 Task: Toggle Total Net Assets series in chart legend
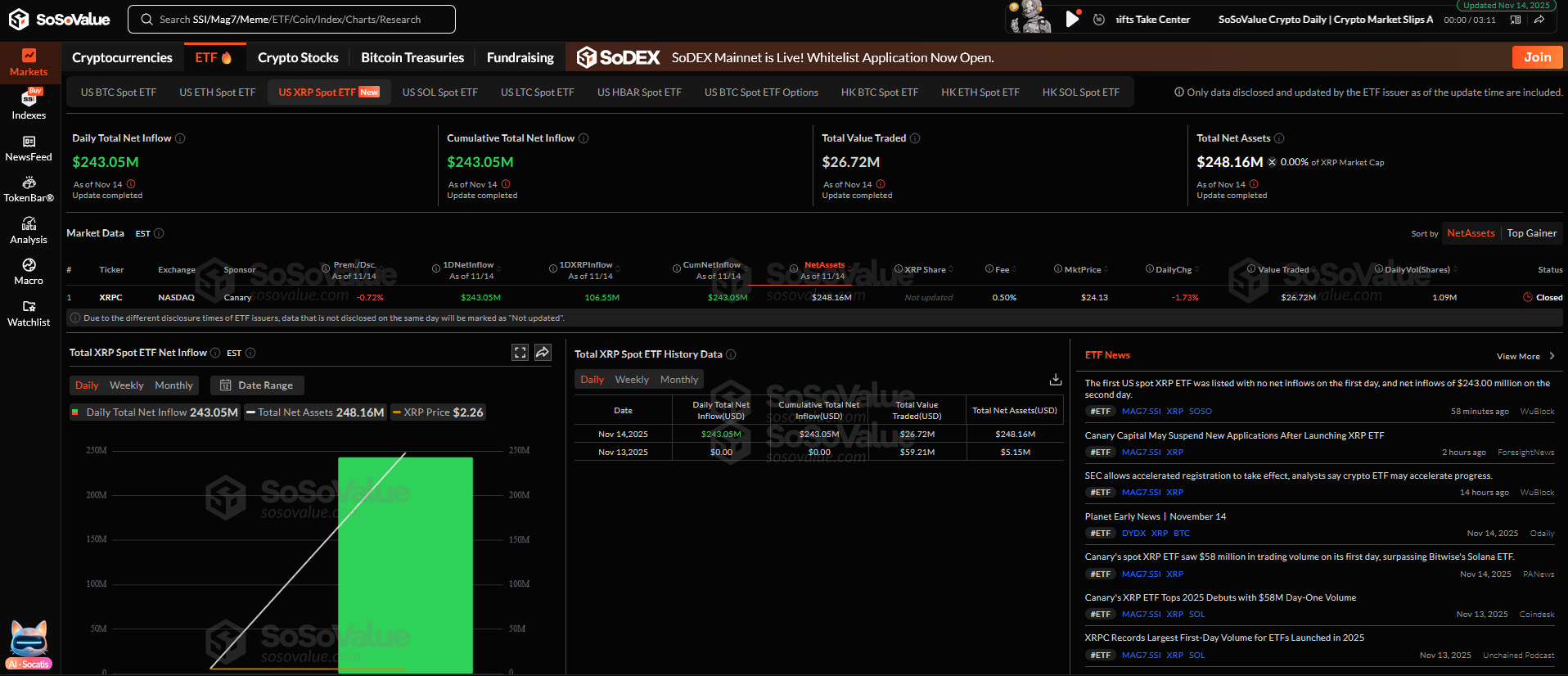315,412
